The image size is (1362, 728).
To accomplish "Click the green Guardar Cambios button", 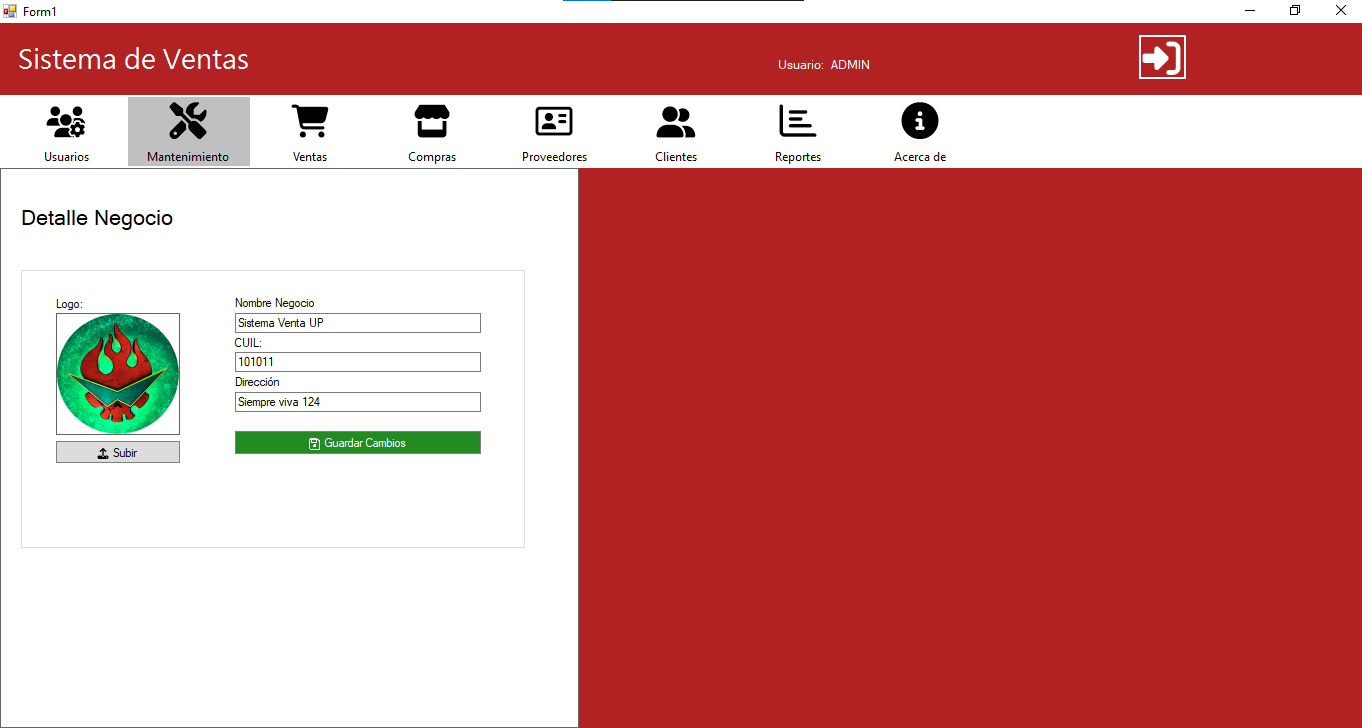I will click(357, 443).
